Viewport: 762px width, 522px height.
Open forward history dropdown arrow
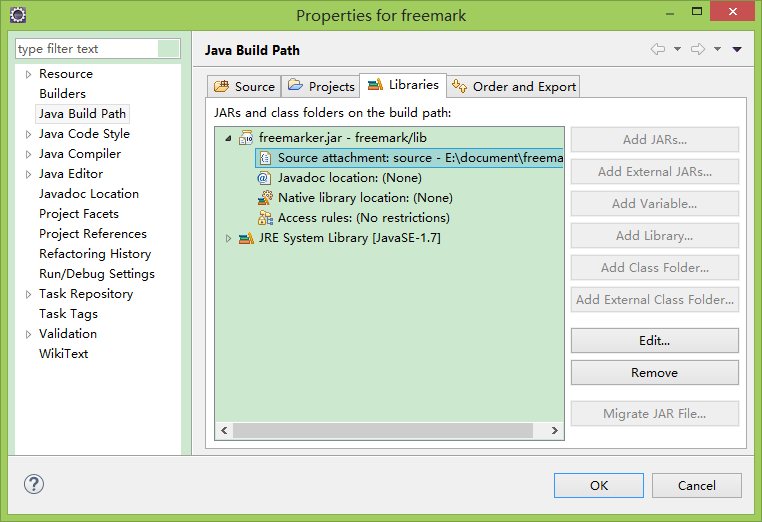717,49
